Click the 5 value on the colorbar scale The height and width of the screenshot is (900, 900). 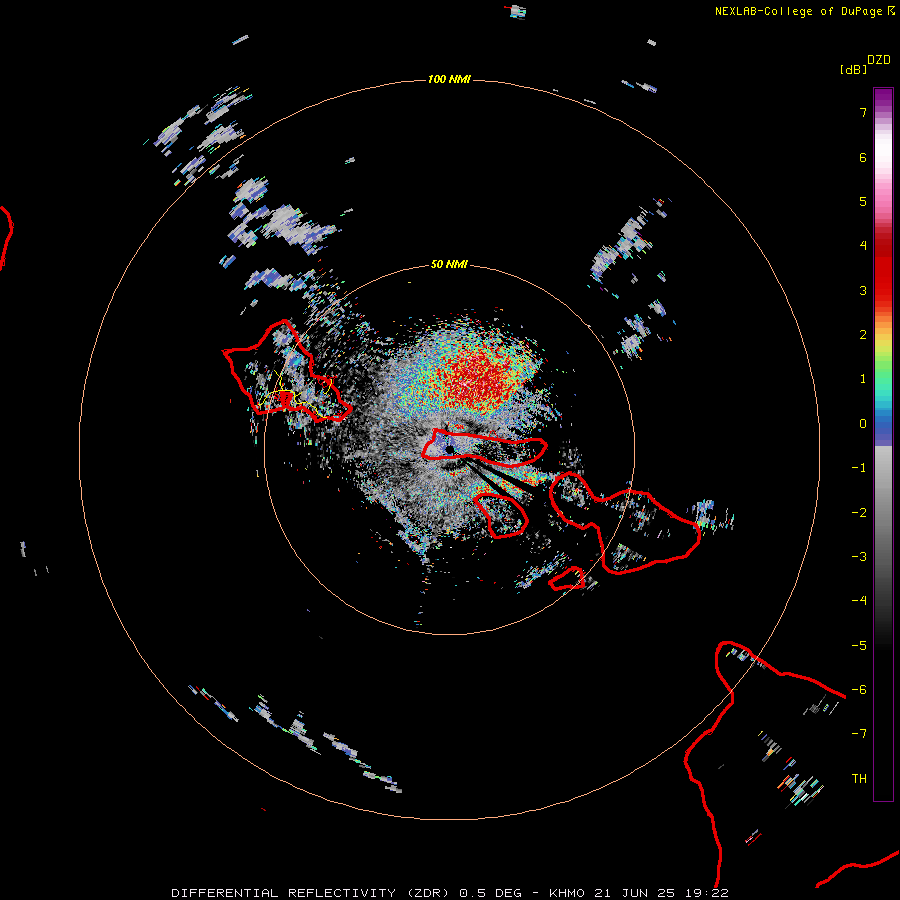pyautogui.click(x=863, y=201)
